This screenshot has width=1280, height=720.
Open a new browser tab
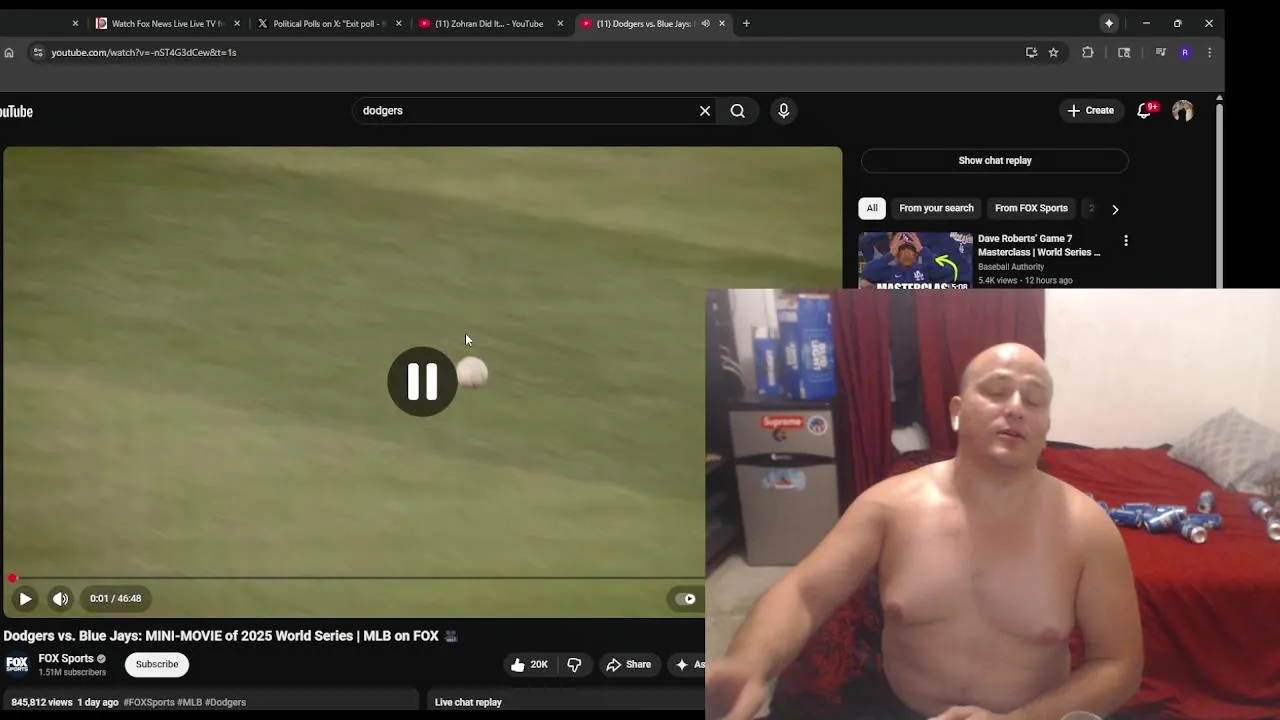pos(746,23)
